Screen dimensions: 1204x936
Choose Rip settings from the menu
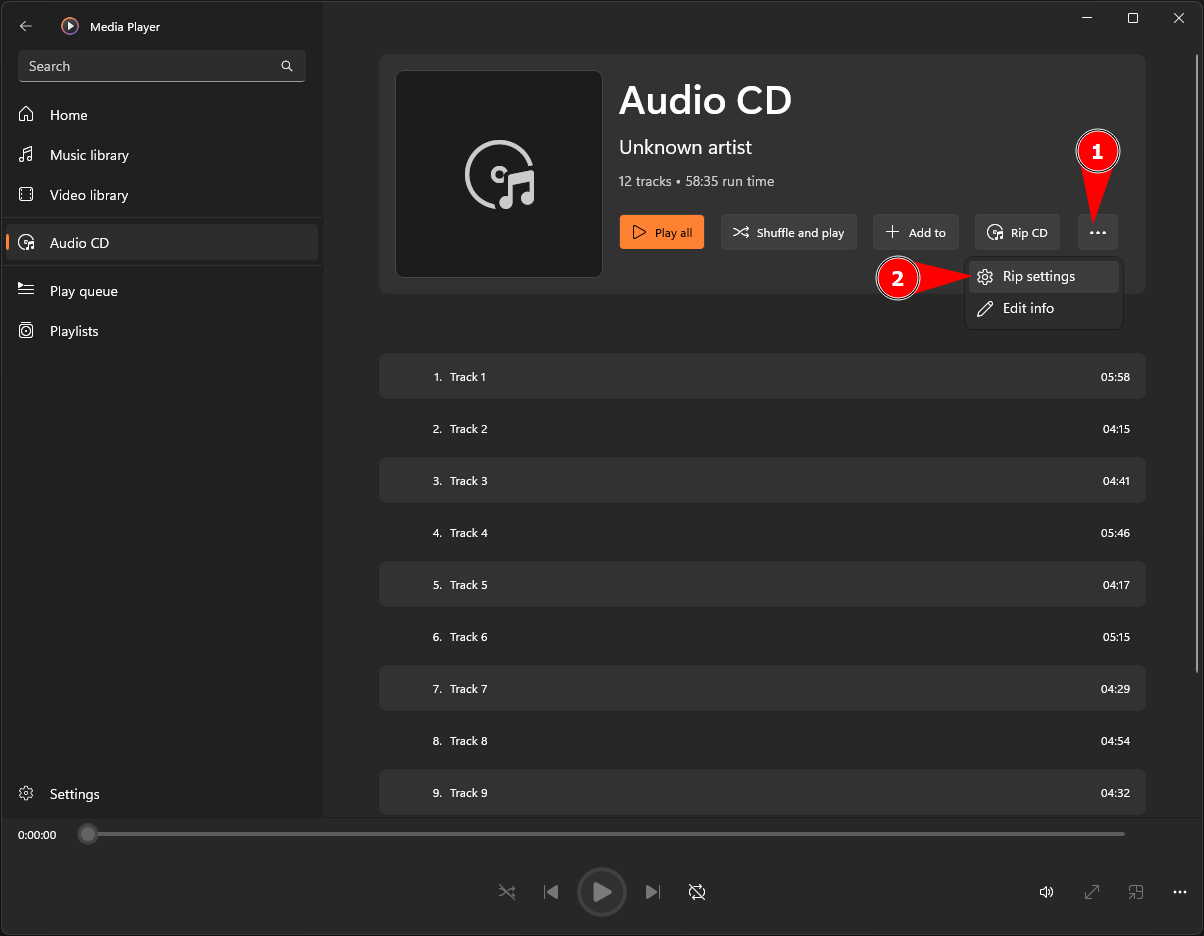[1038, 277]
